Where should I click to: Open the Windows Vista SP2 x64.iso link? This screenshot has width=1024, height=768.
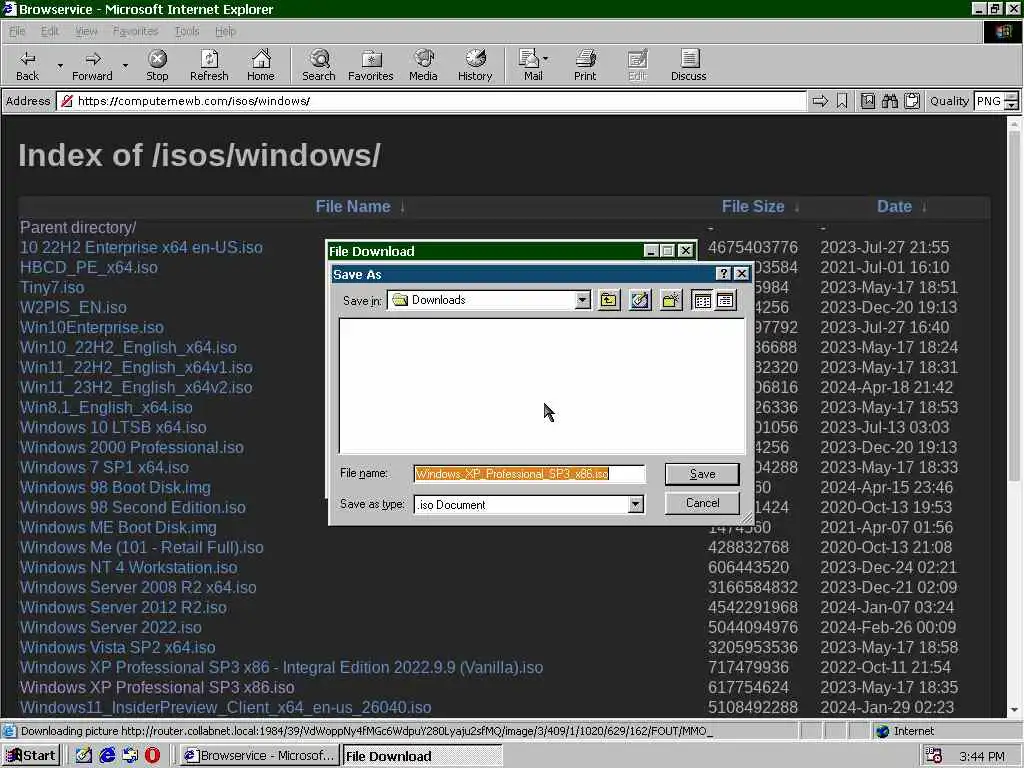118,647
